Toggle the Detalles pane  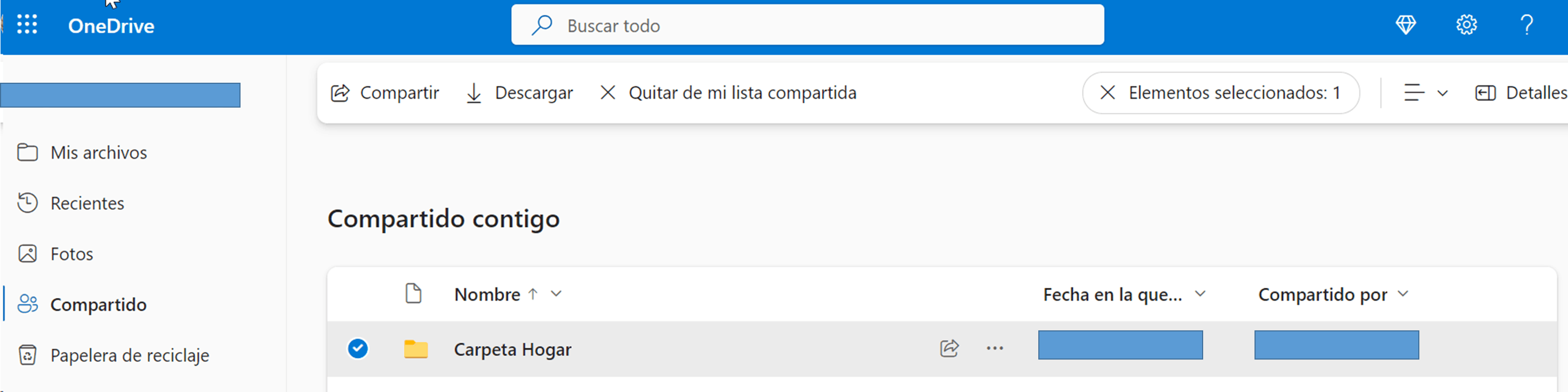(x=1519, y=92)
